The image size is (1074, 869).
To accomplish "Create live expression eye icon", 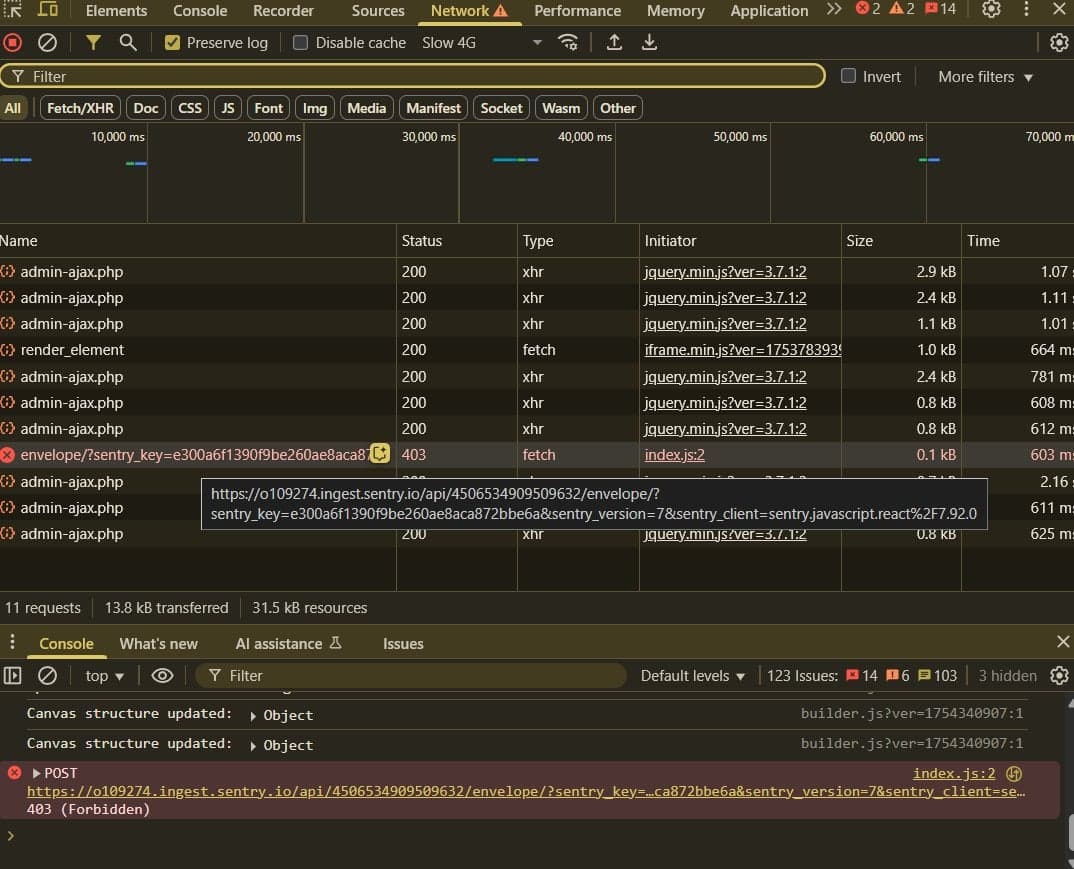I will pyautogui.click(x=162, y=676).
